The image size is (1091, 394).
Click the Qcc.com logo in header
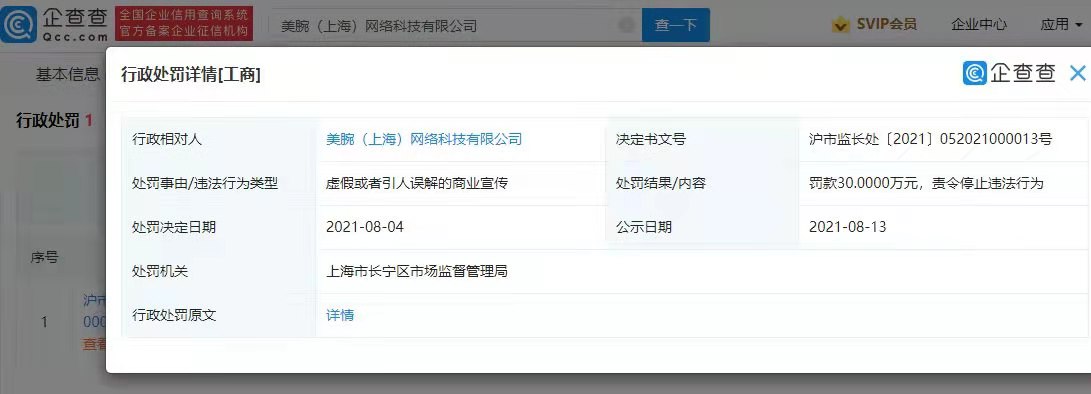point(54,24)
